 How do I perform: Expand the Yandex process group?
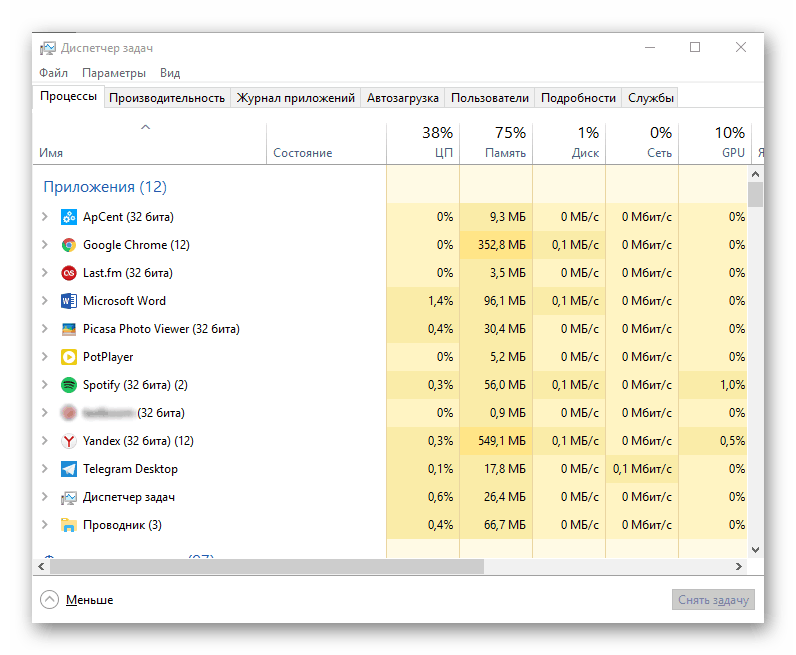click(45, 441)
